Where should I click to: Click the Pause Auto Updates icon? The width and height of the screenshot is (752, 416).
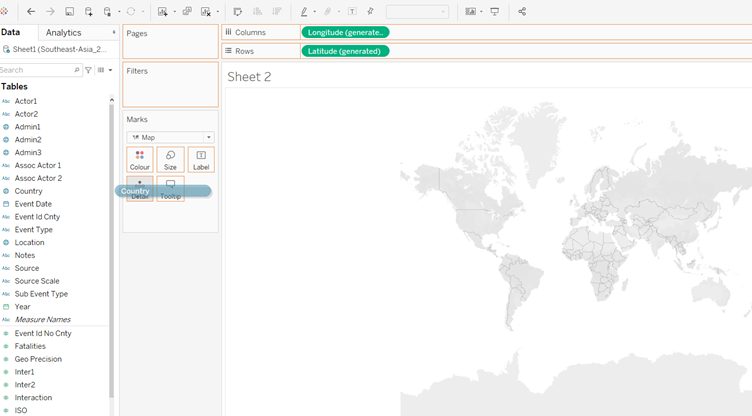pyautogui.click(x=107, y=12)
